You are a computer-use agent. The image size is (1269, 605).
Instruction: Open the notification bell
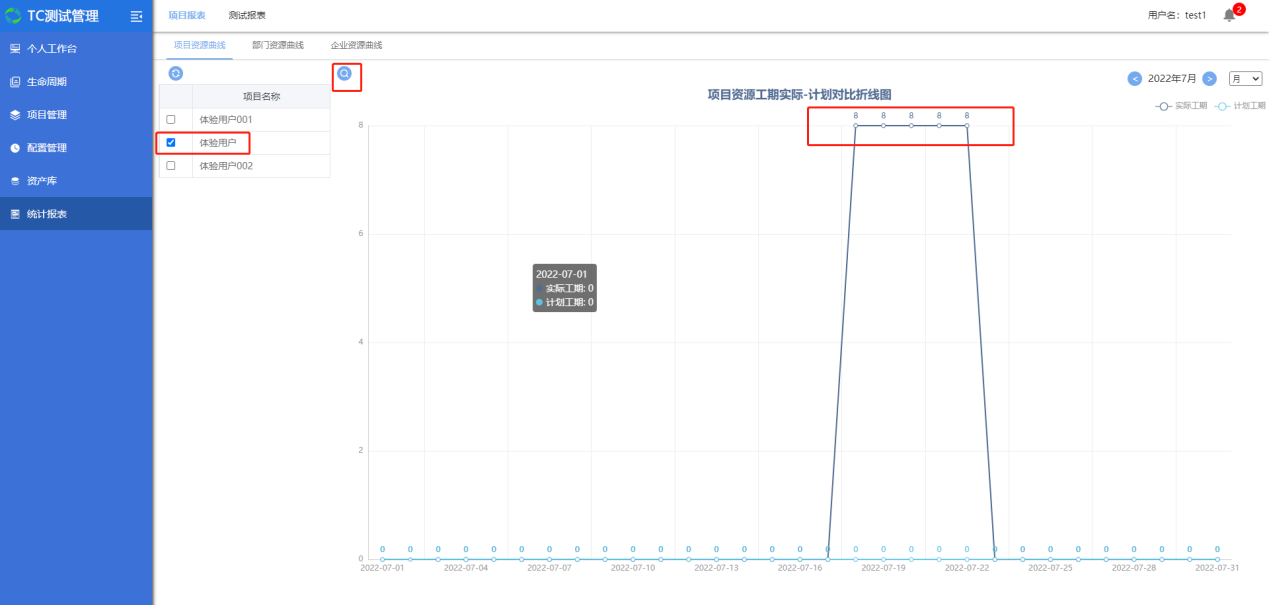pos(1229,16)
